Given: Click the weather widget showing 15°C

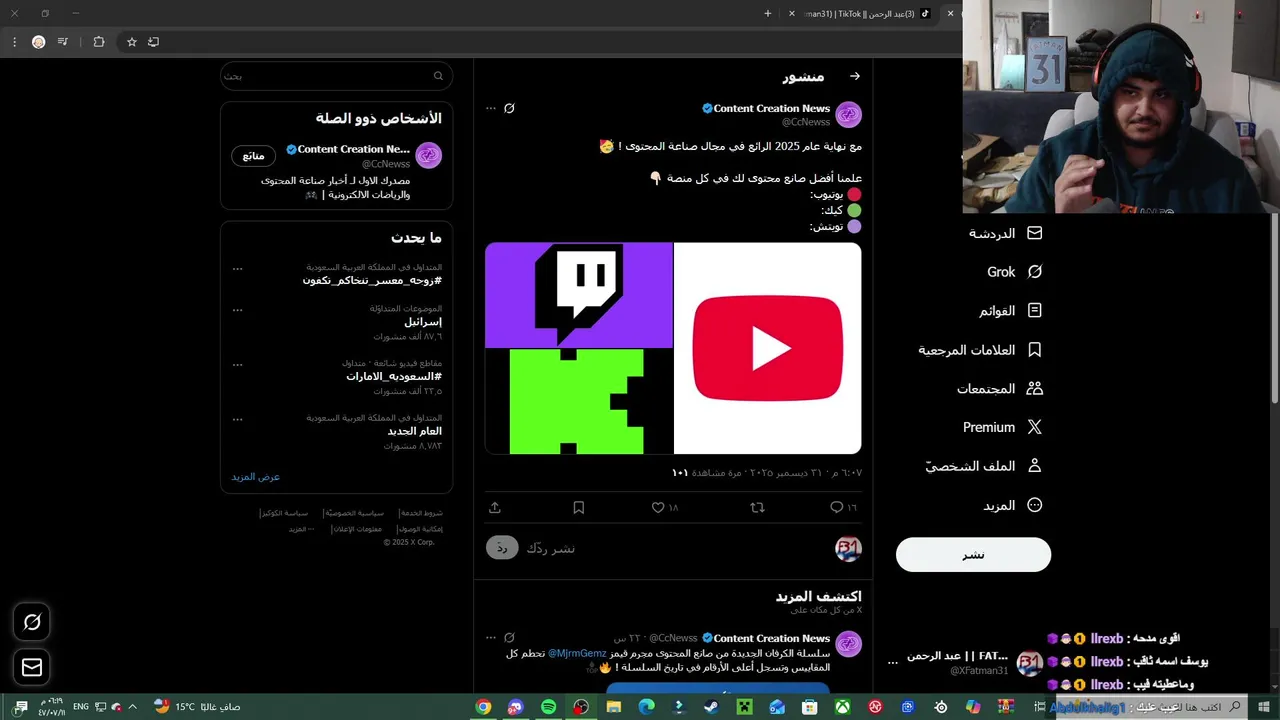Looking at the screenshot, I should 197,707.
